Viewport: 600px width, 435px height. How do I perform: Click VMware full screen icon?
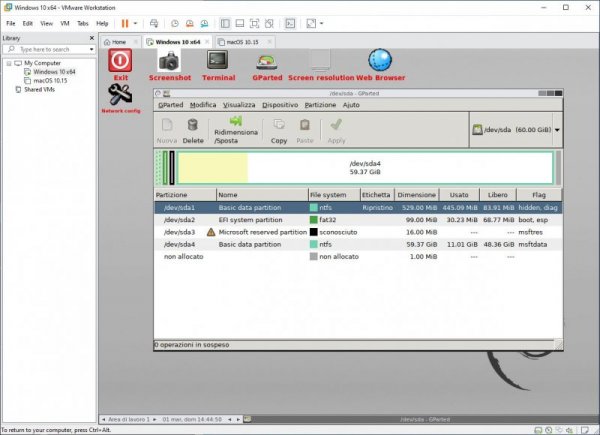point(254,23)
